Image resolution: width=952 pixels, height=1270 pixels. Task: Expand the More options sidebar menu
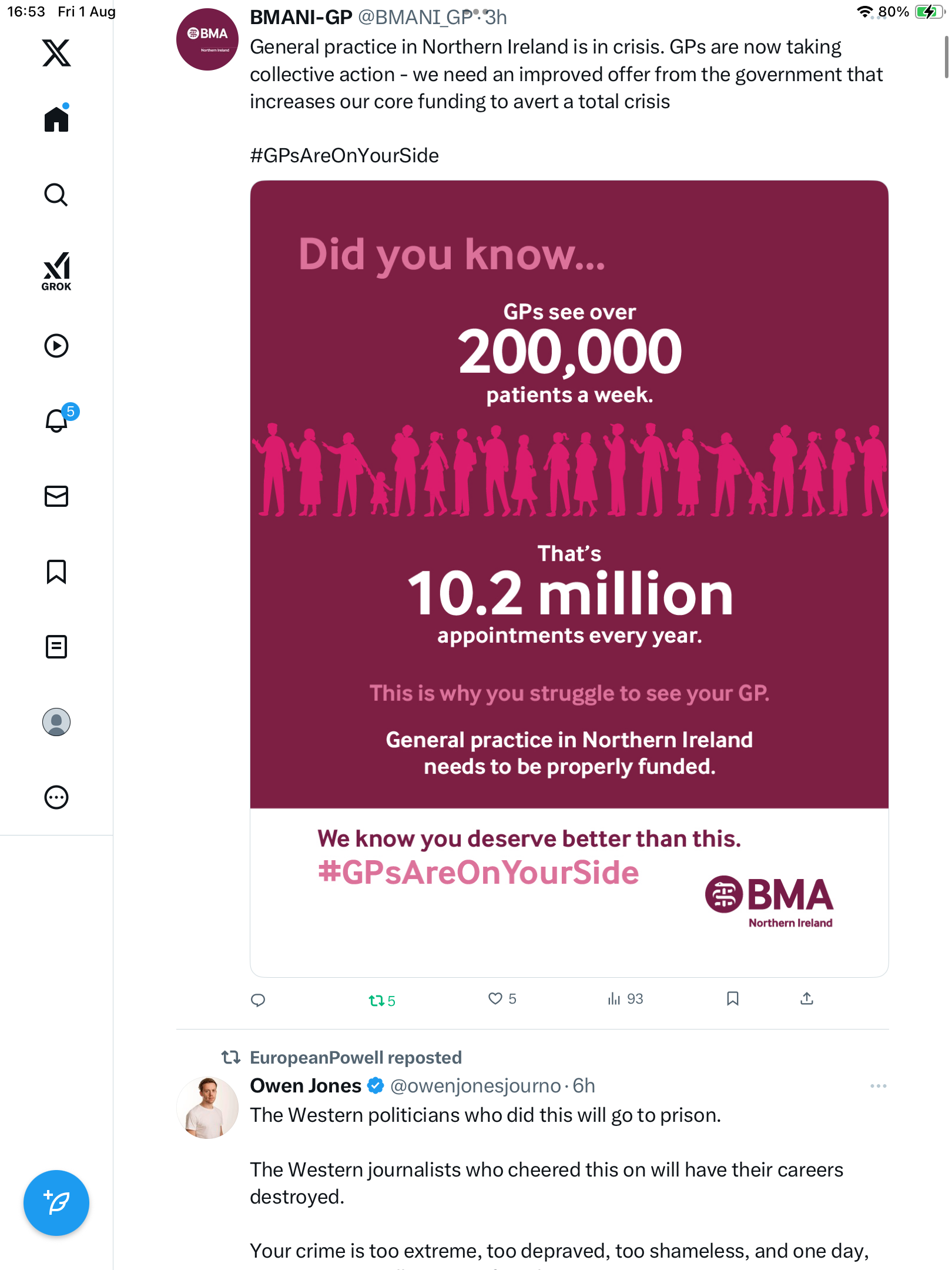pos(56,797)
